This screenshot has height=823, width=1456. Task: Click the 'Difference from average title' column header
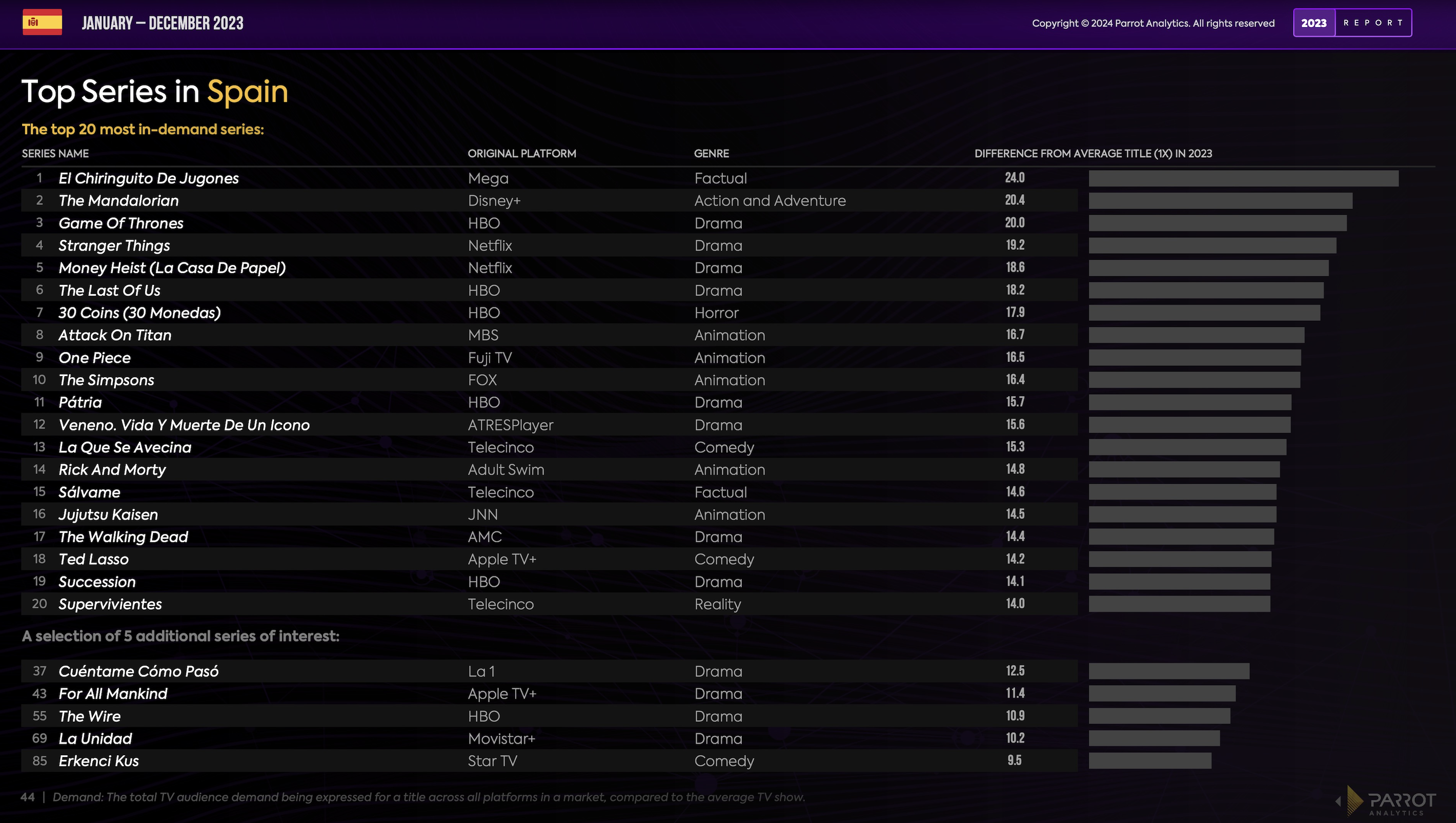coord(1093,153)
